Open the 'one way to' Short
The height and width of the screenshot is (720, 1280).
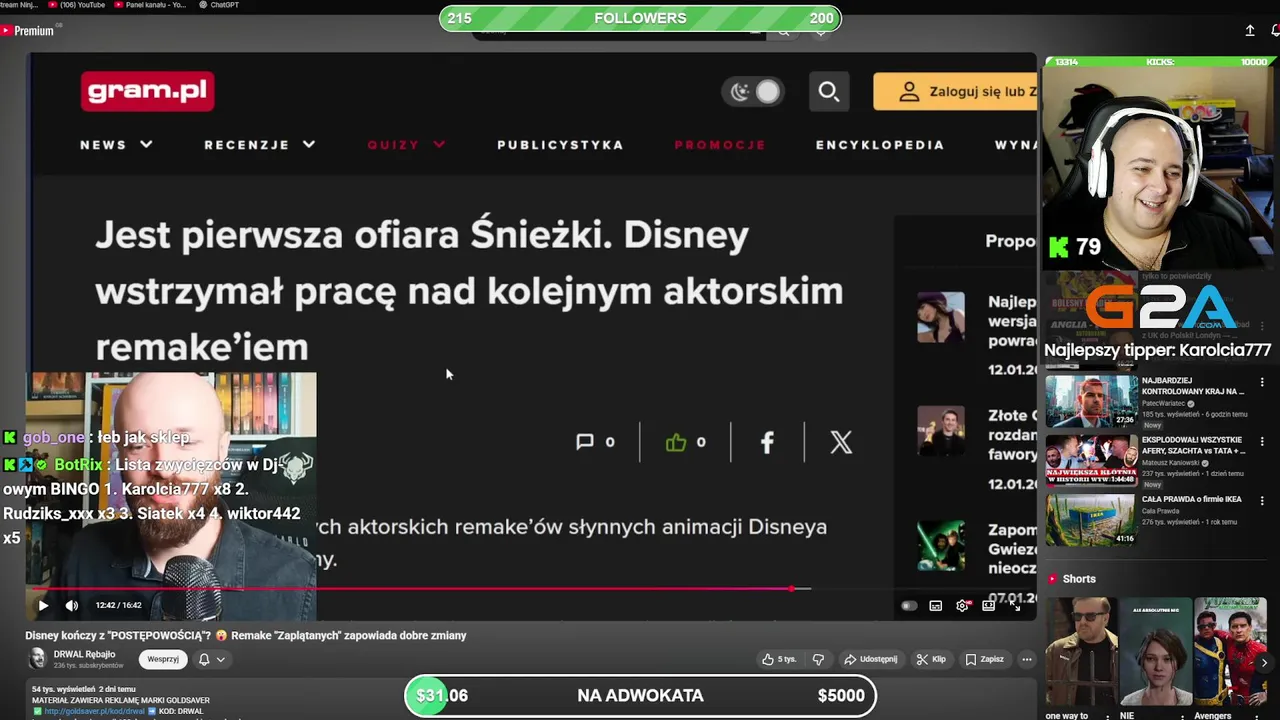pos(1082,651)
